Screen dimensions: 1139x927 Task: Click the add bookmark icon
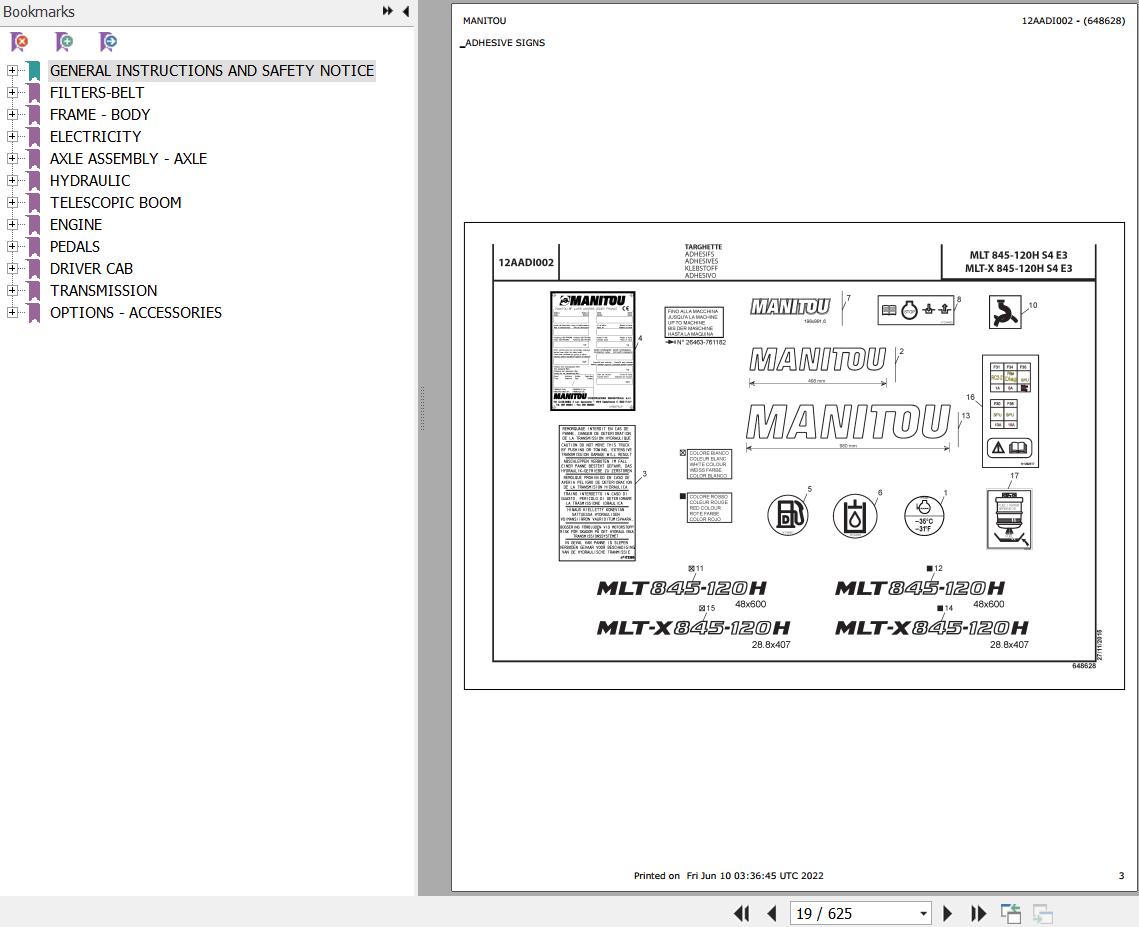(64, 42)
